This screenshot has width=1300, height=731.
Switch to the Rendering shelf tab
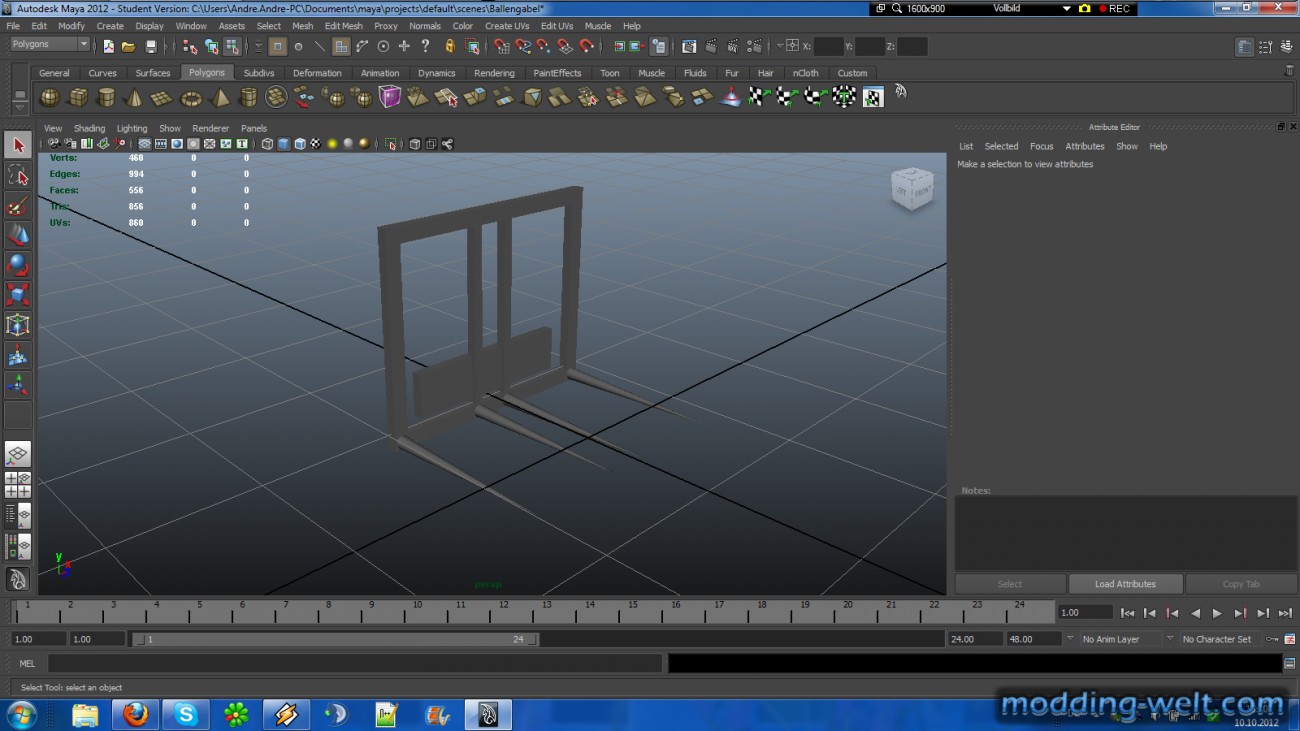(x=494, y=73)
